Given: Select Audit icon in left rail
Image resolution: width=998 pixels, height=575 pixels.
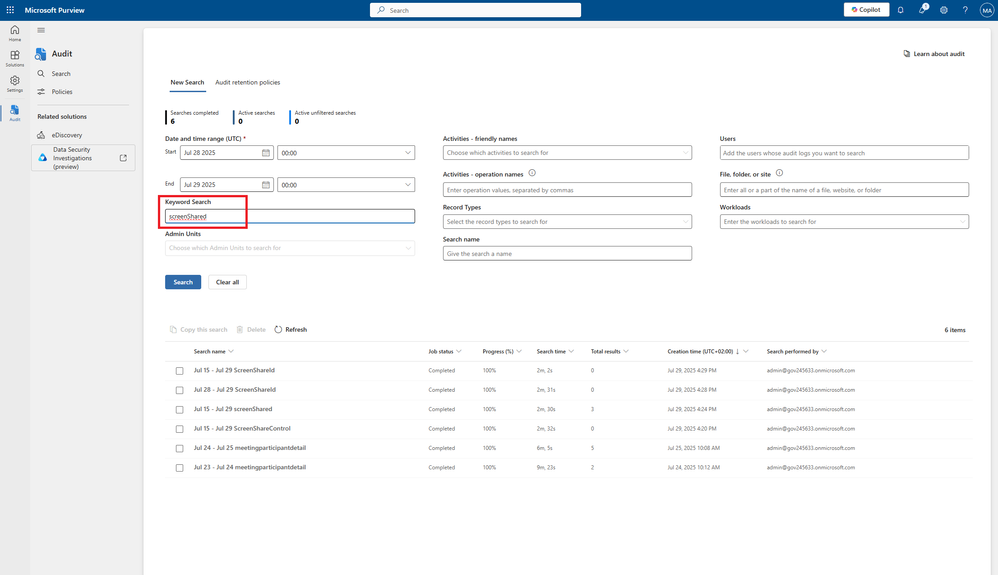Looking at the screenshot, I should pyautogui.click(x=15, y=113).
